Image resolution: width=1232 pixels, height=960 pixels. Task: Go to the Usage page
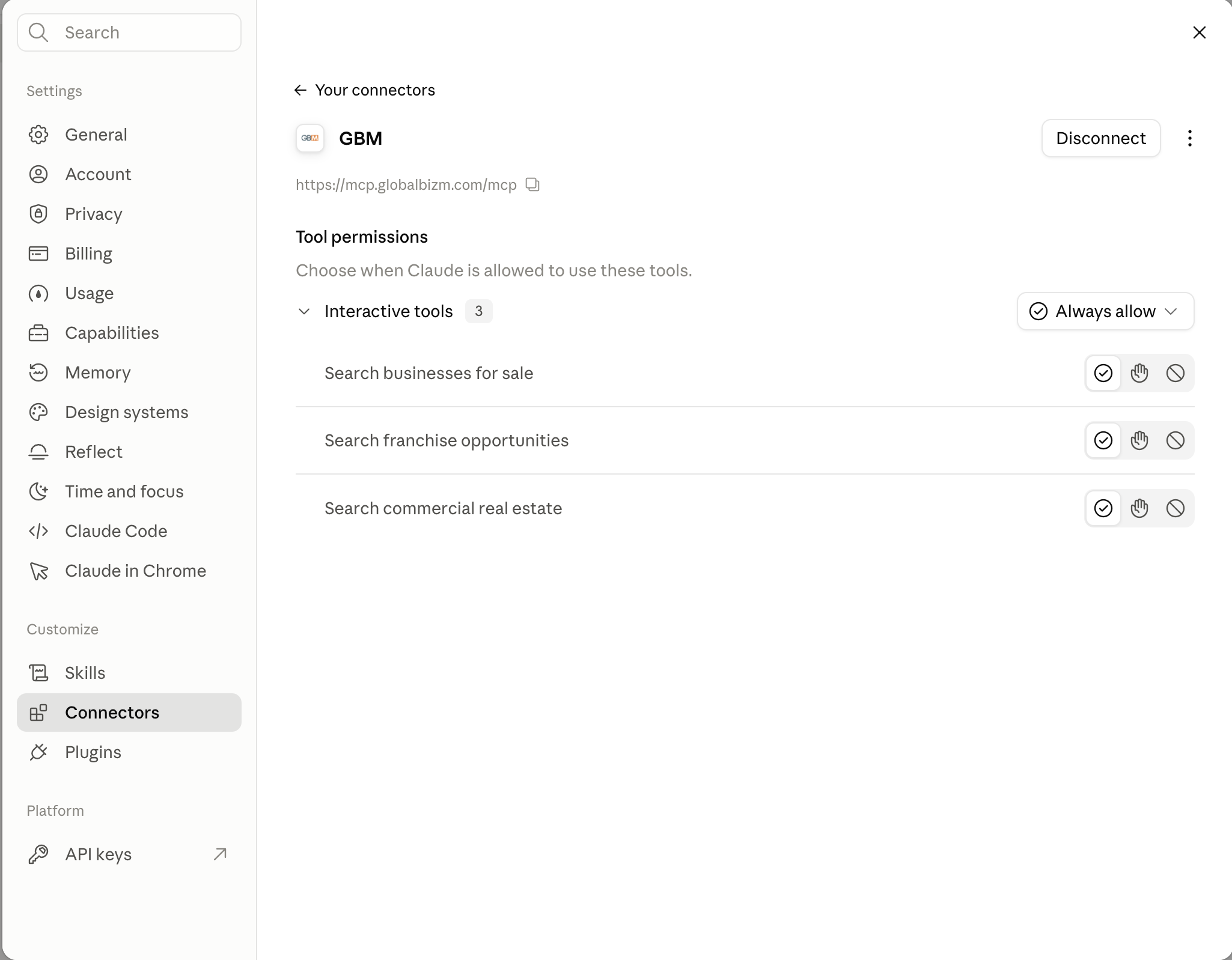coord(129,293)
